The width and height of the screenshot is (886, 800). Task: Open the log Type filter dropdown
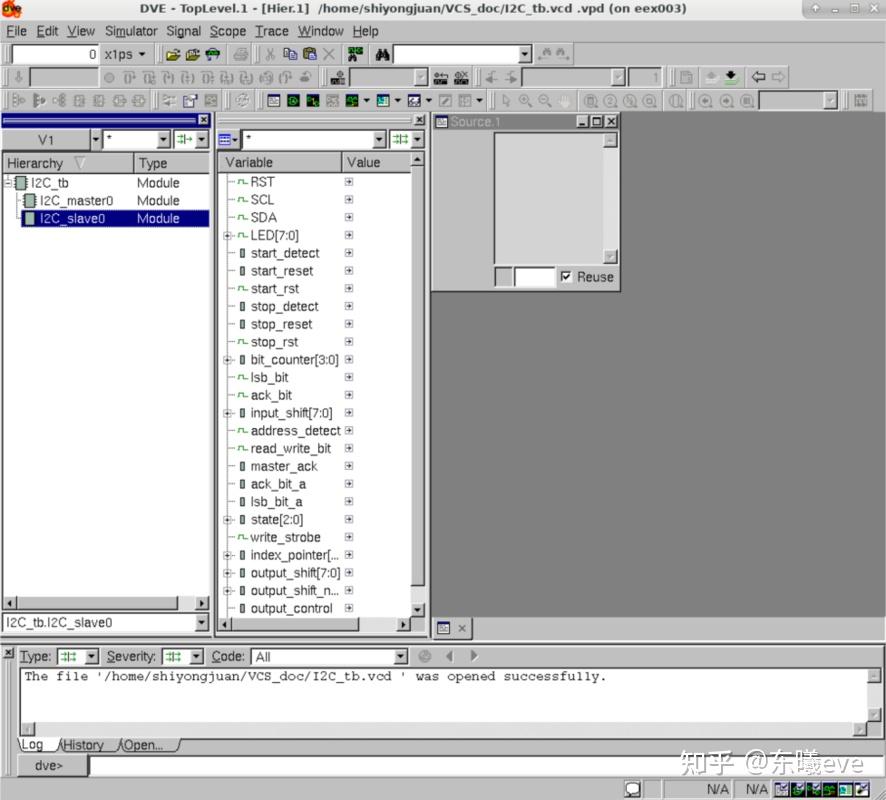point(91,656)
